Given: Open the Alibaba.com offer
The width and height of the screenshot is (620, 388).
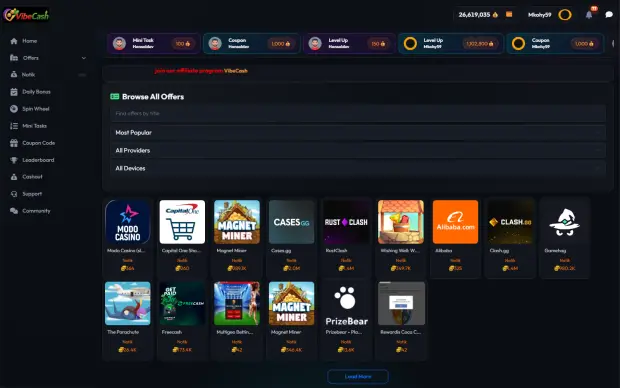Looking at the screenshot, I should tap(455, 237).
